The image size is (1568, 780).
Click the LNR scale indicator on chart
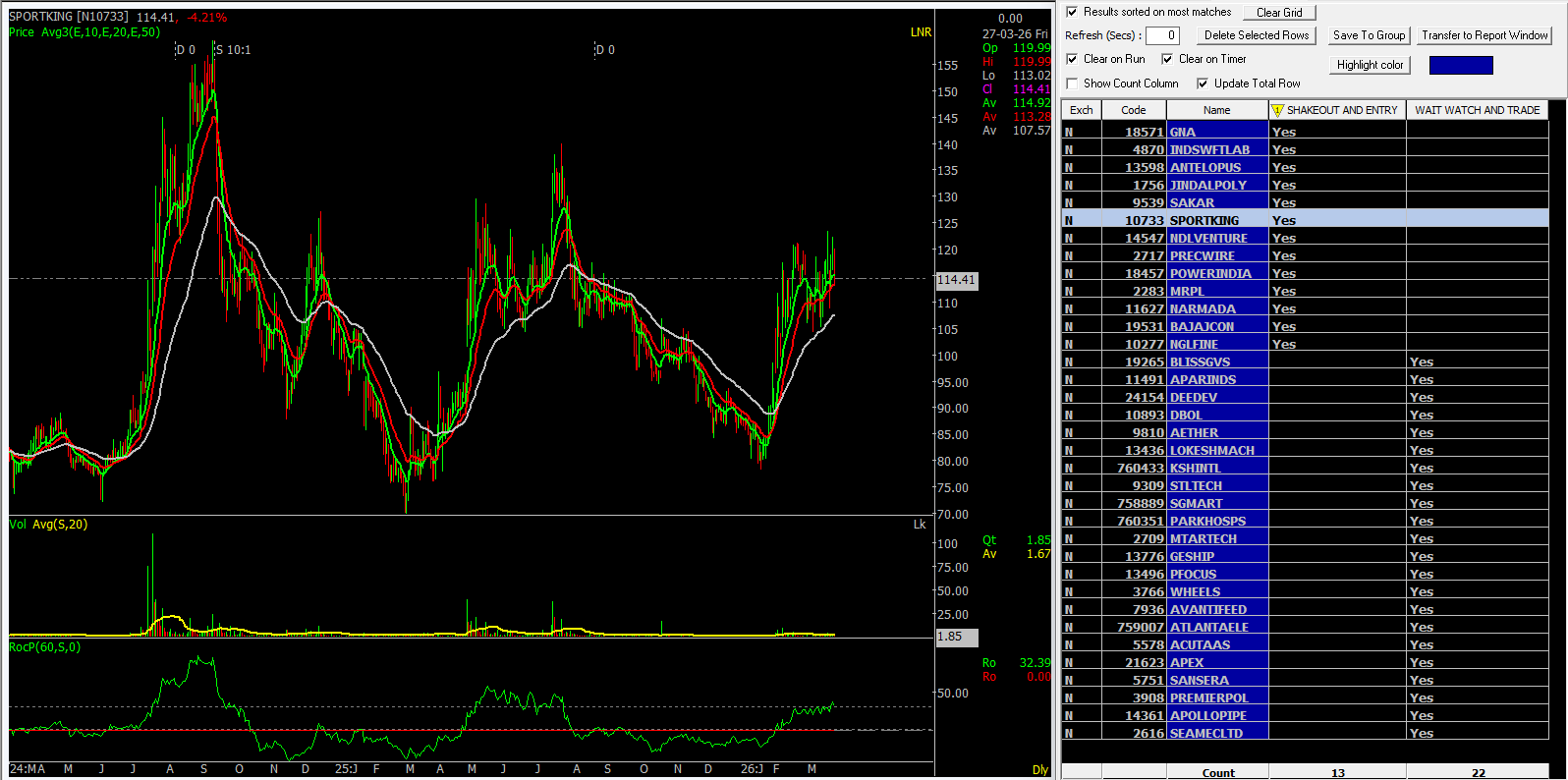[920, 32]
